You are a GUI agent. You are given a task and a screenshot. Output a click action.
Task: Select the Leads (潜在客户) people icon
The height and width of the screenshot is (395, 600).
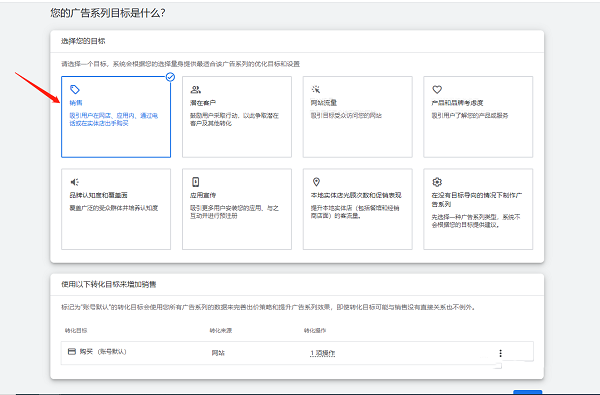[196, 90]
